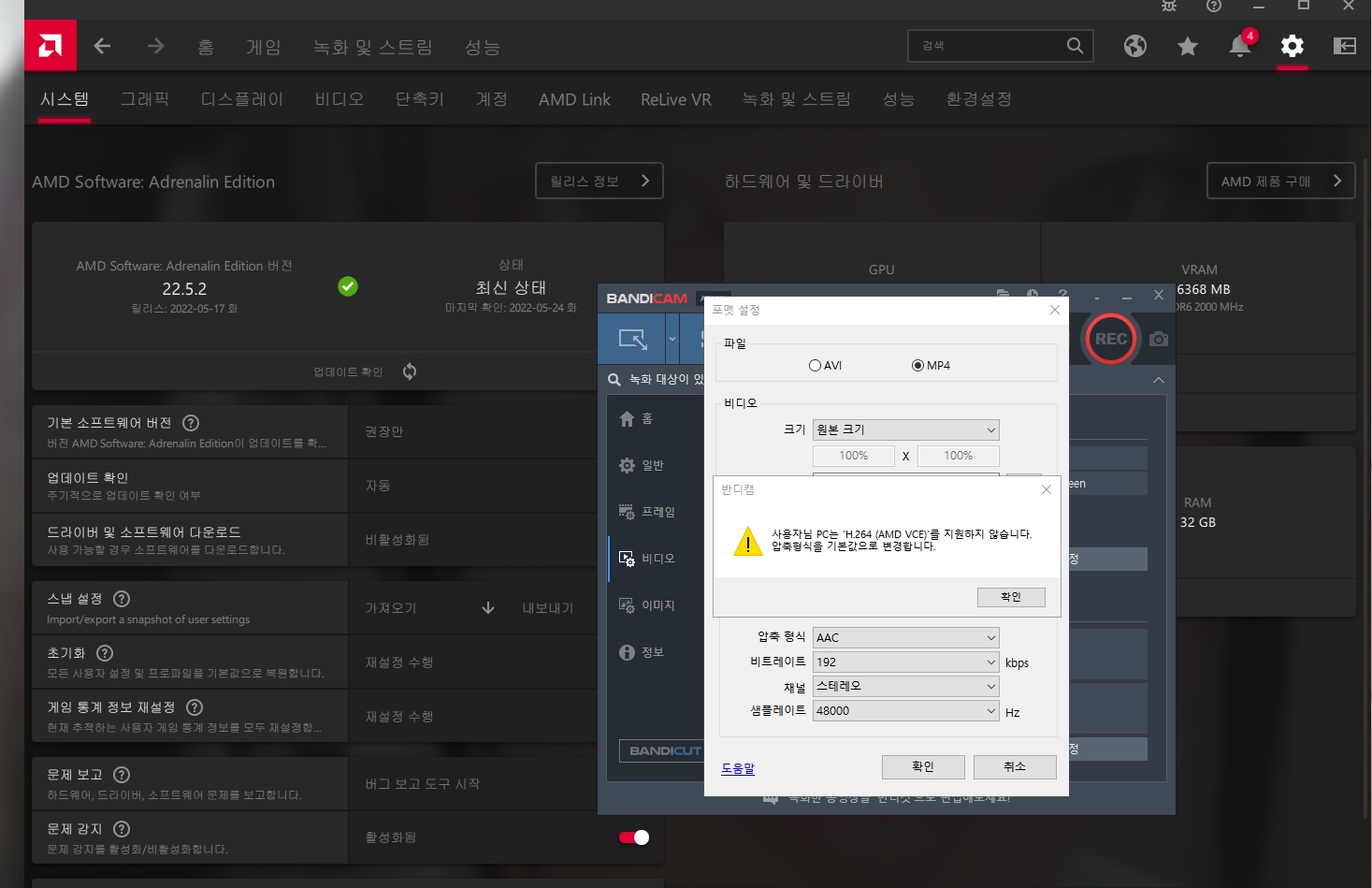Open AMD help question mark icon
Image resolution: width=1372 pixels, height=888 pixels.
pos(1214,6)
